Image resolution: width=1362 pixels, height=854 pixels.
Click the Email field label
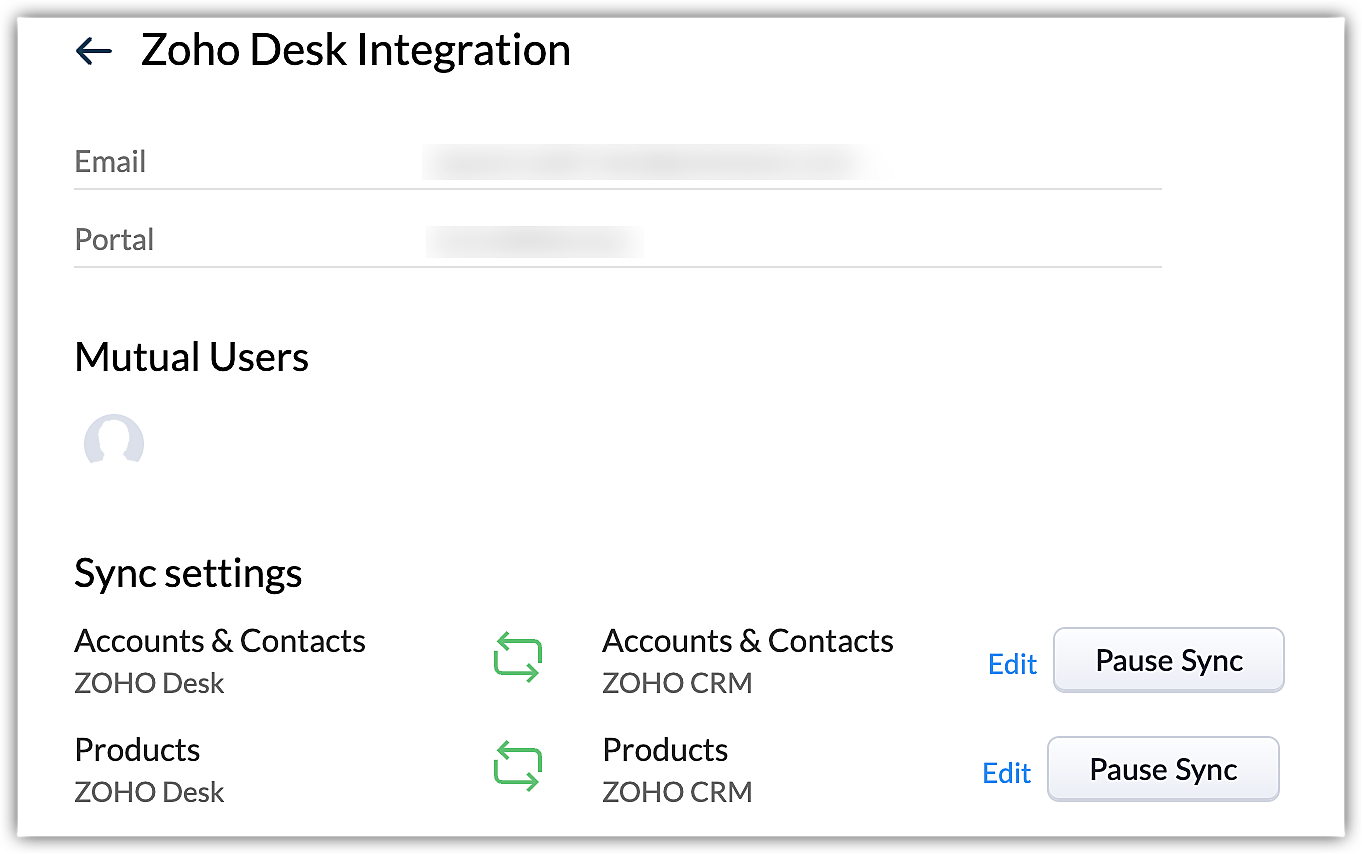pos(110,161)
